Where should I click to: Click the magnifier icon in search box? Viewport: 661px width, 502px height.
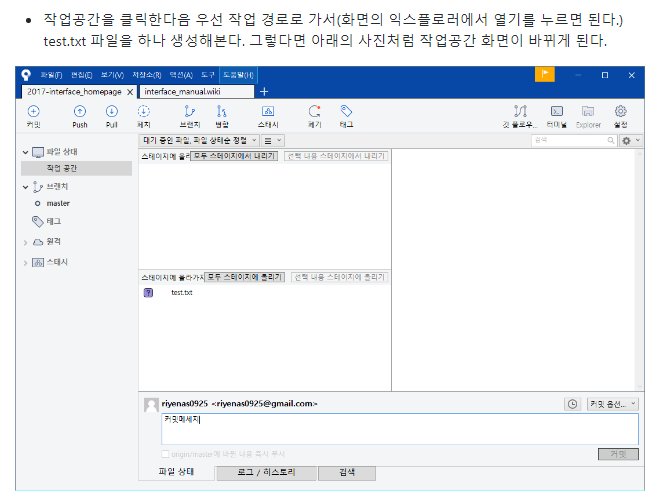pyautogui.click(x=610, y=140)
